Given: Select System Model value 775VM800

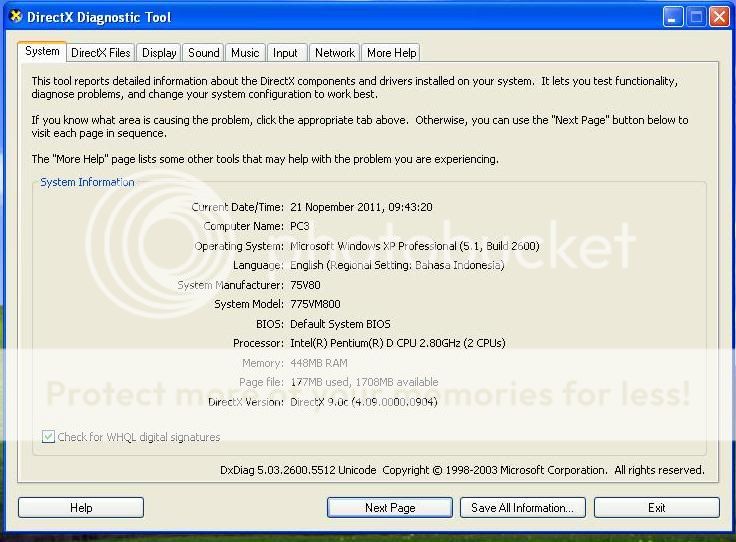Looking at the screenshot, I should point(315,304).
